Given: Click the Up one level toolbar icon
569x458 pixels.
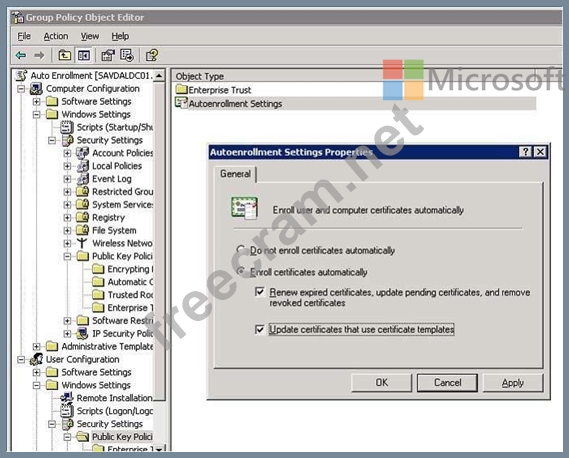Looking at the screenshot, I should click(65, 56).
